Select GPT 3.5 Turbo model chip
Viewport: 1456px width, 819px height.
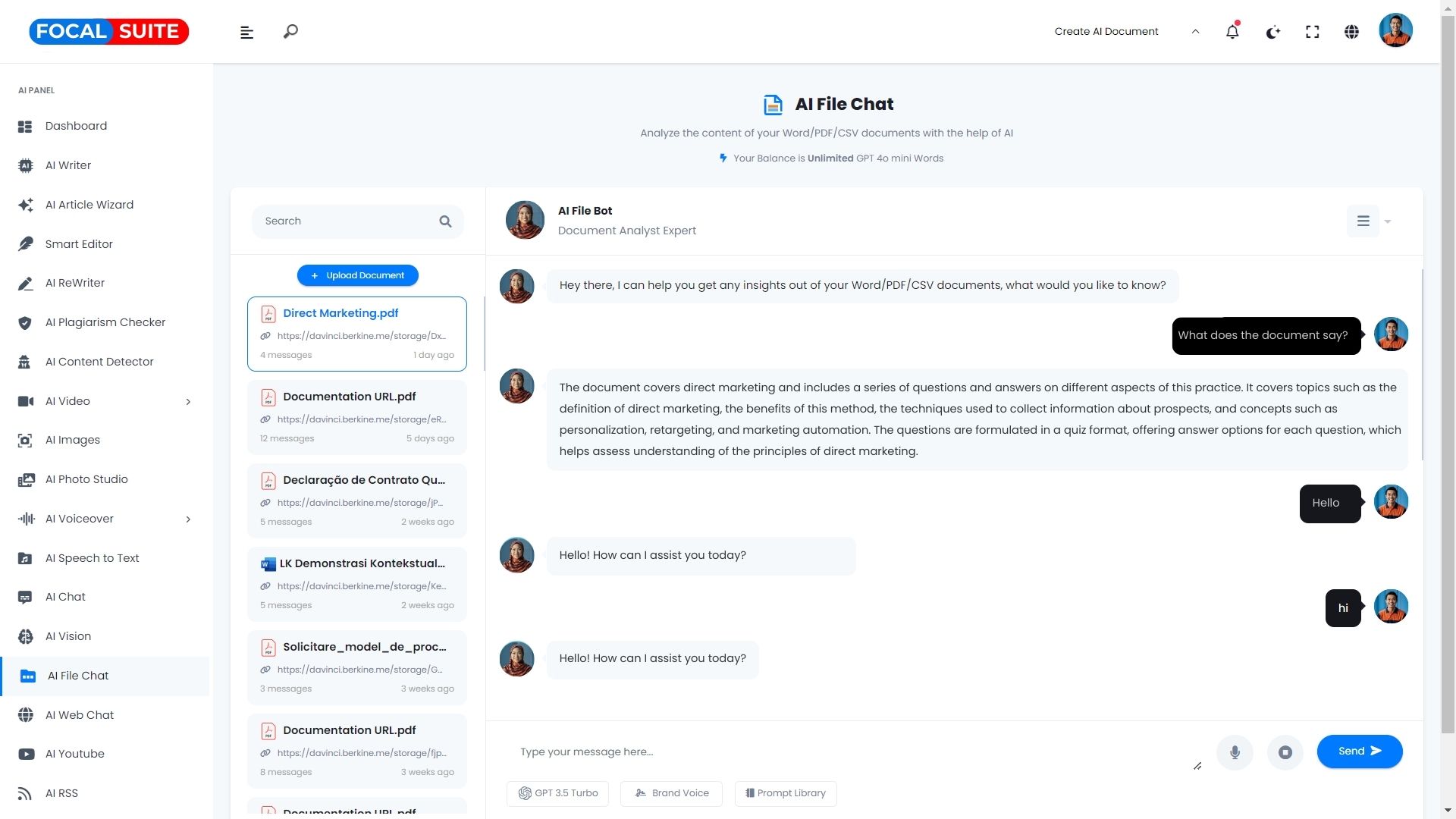pos(557,793)
